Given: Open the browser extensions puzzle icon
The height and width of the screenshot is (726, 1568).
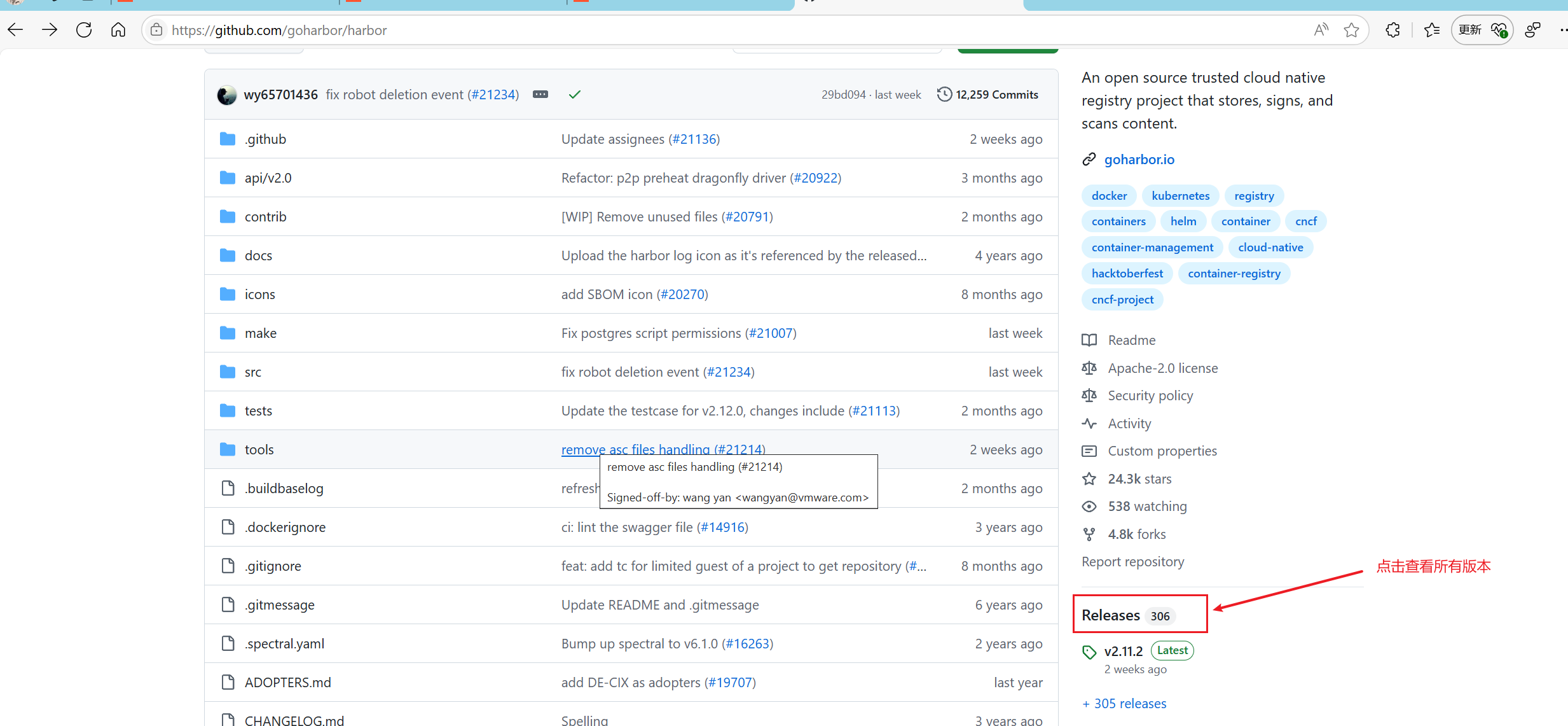Looking at the screenshot, I should [1393, 30].
